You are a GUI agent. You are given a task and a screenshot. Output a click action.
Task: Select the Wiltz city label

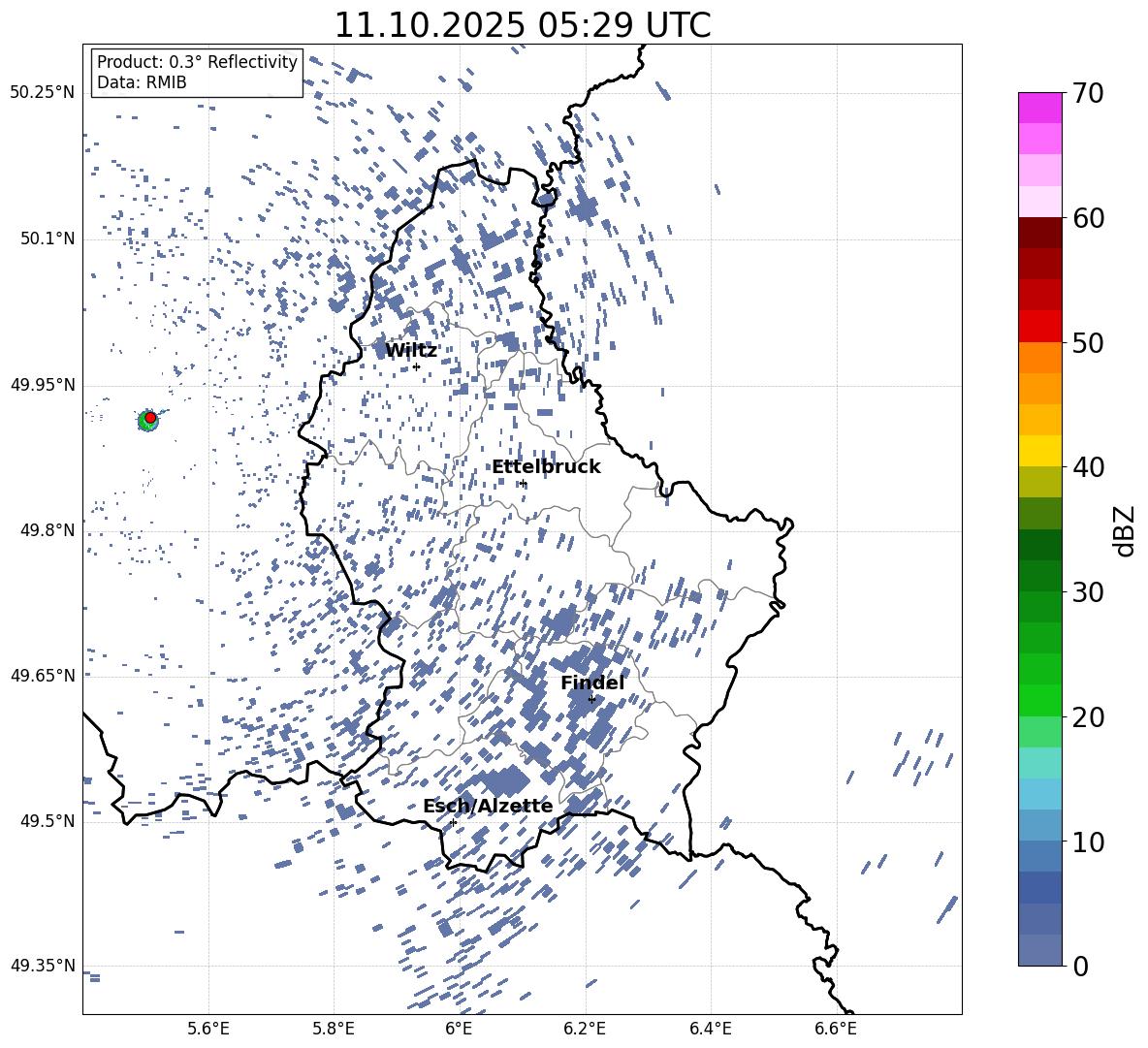[411, 351]
